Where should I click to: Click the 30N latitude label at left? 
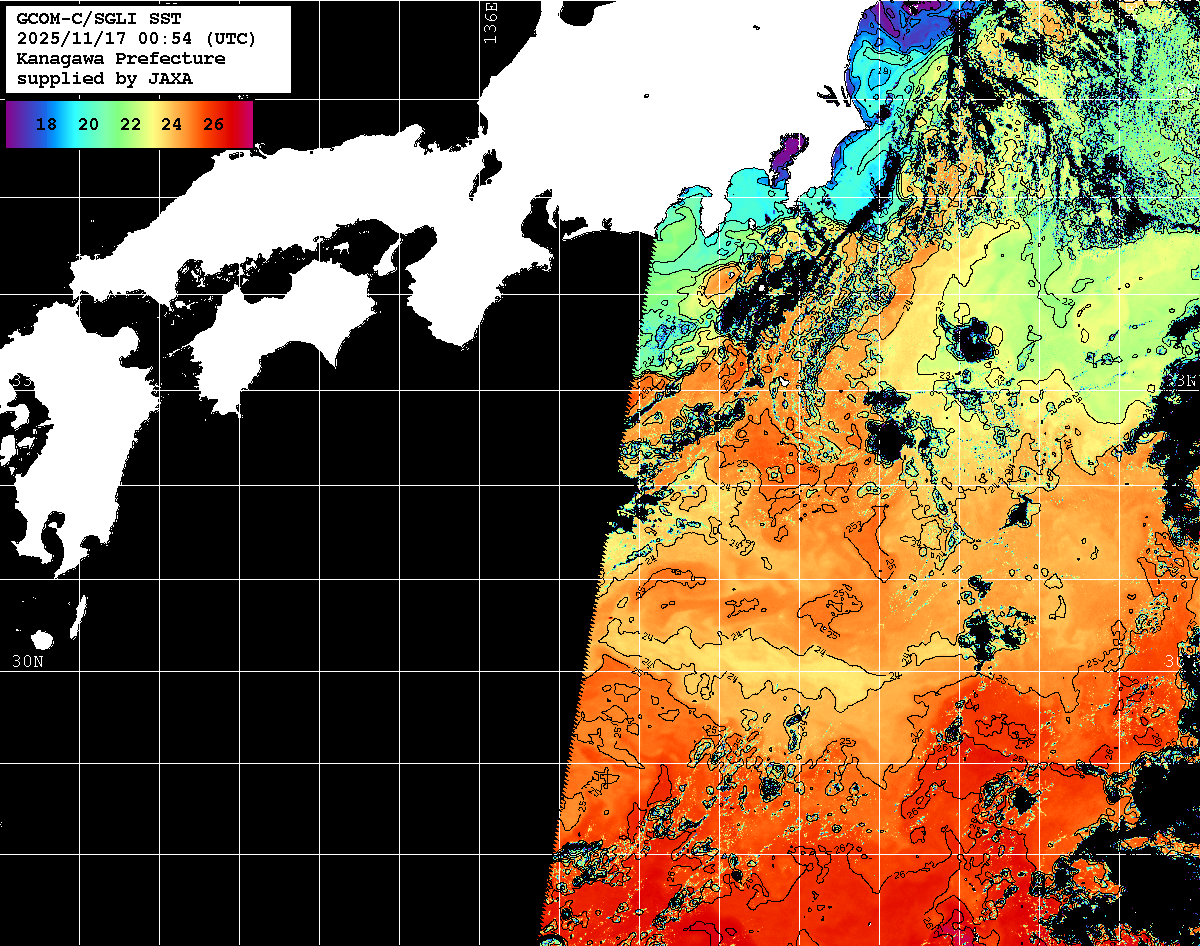(27, 661)
